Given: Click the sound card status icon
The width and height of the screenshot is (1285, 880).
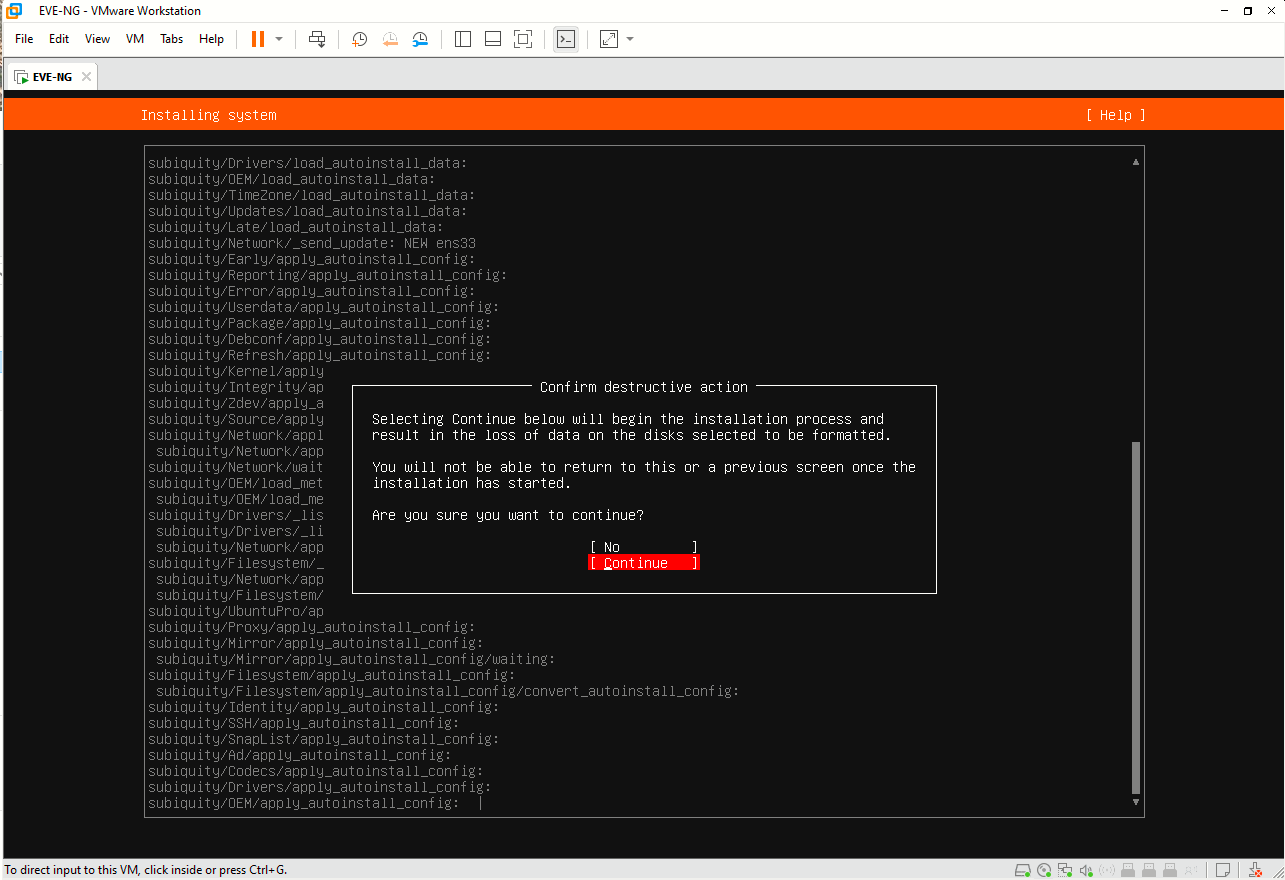Looking at the screenshot, I should [1086, 870].
